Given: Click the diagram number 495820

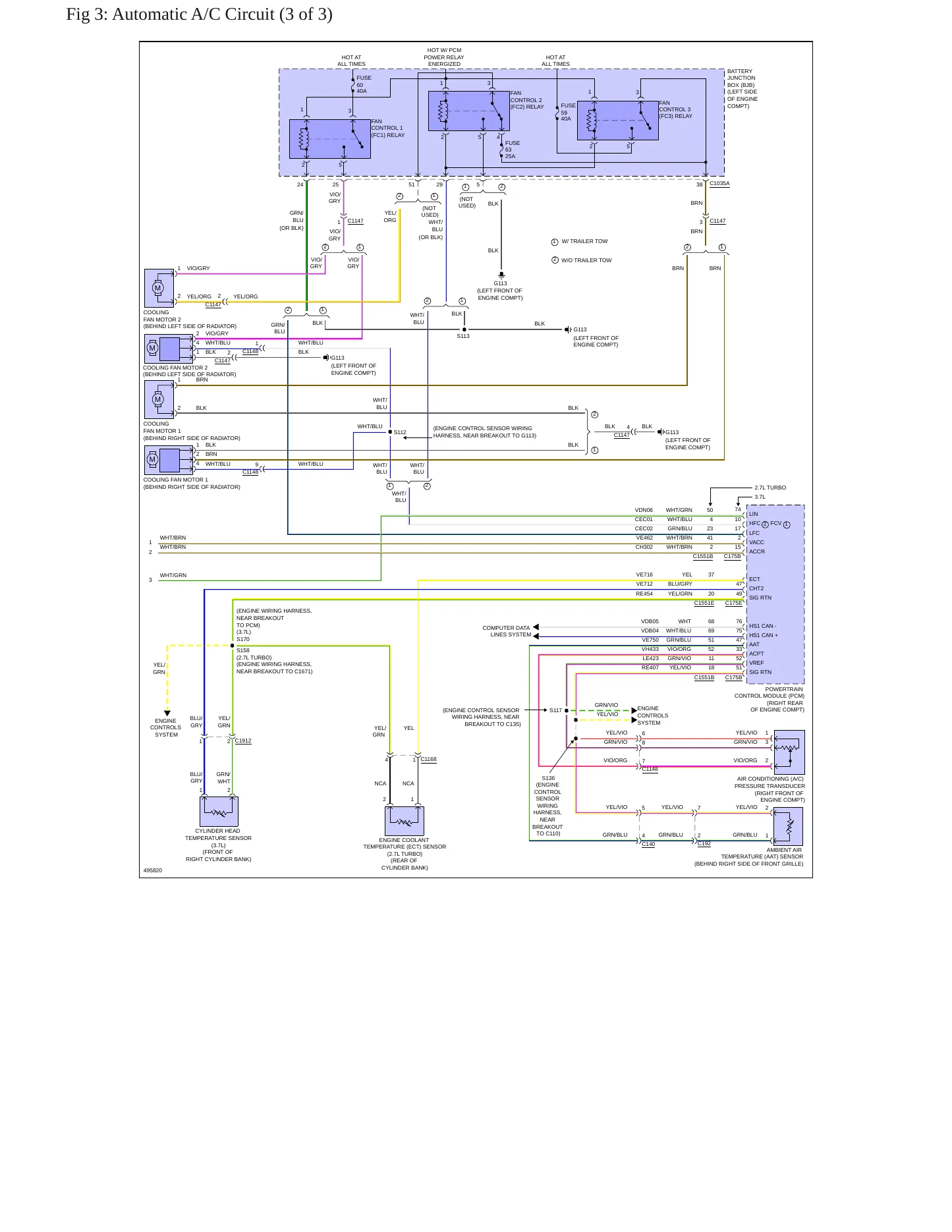Looking at the screenshot, I should [153, 870].
